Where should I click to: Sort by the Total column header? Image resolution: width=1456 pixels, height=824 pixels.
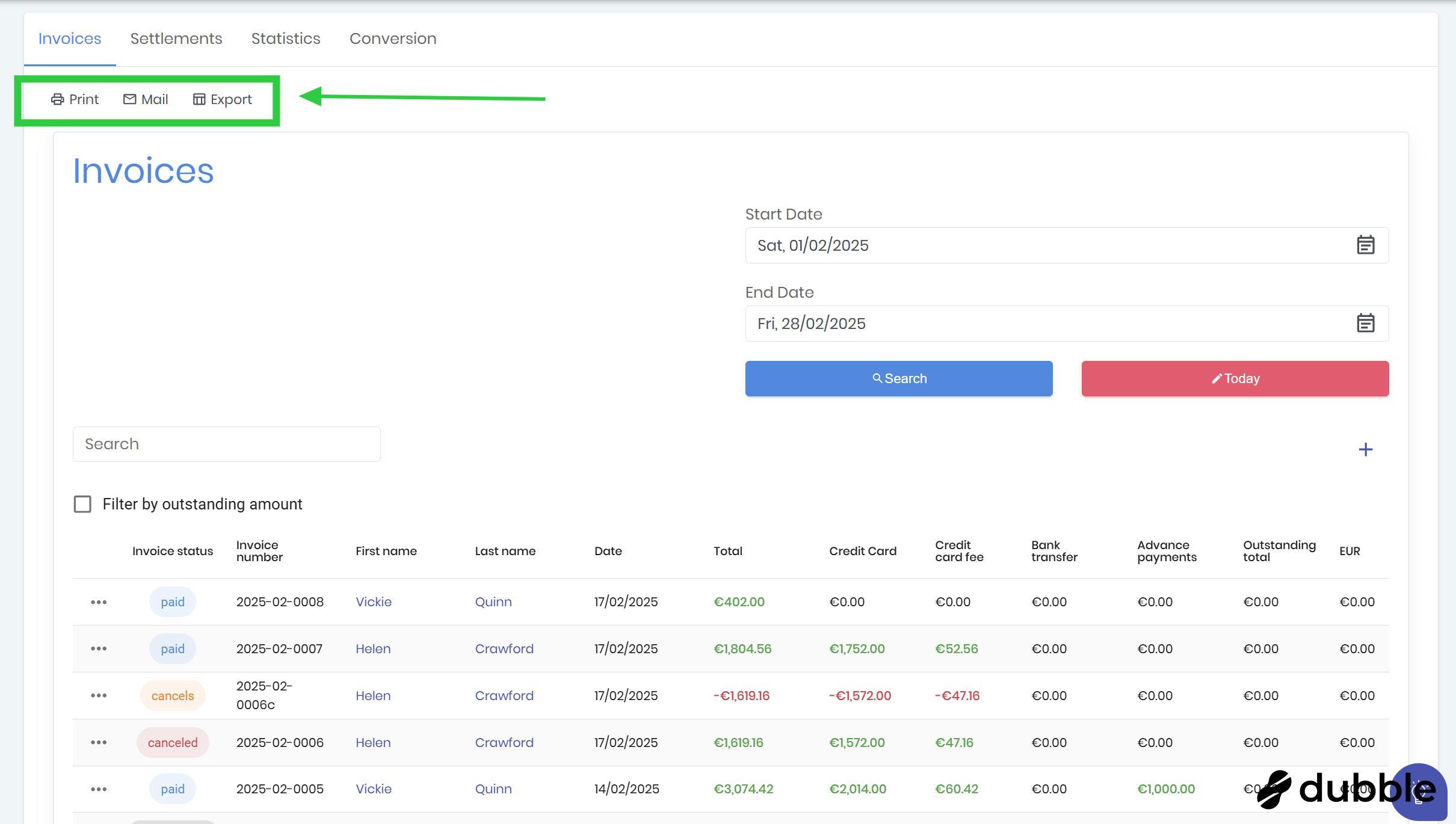point(727,551)
